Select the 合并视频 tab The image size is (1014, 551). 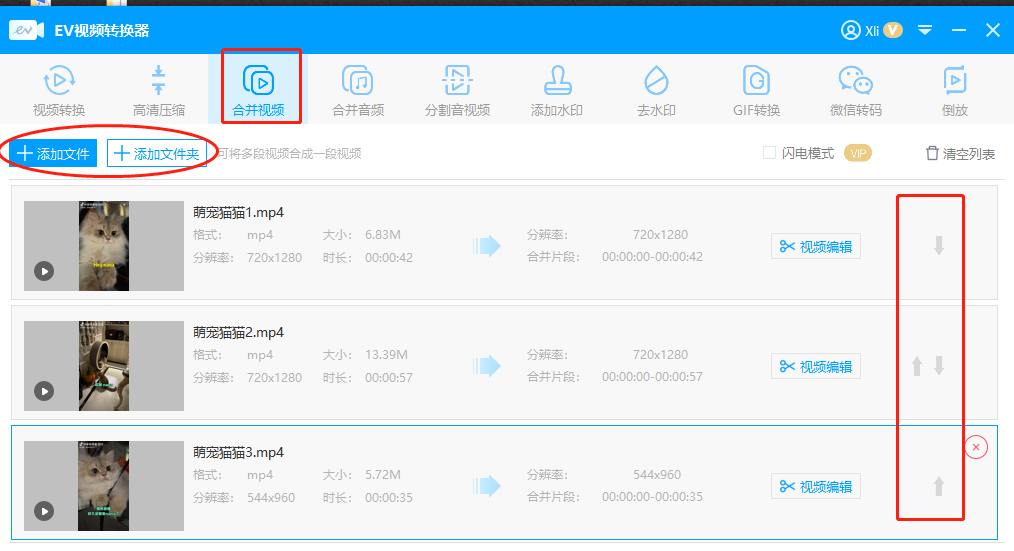[258, 91]
